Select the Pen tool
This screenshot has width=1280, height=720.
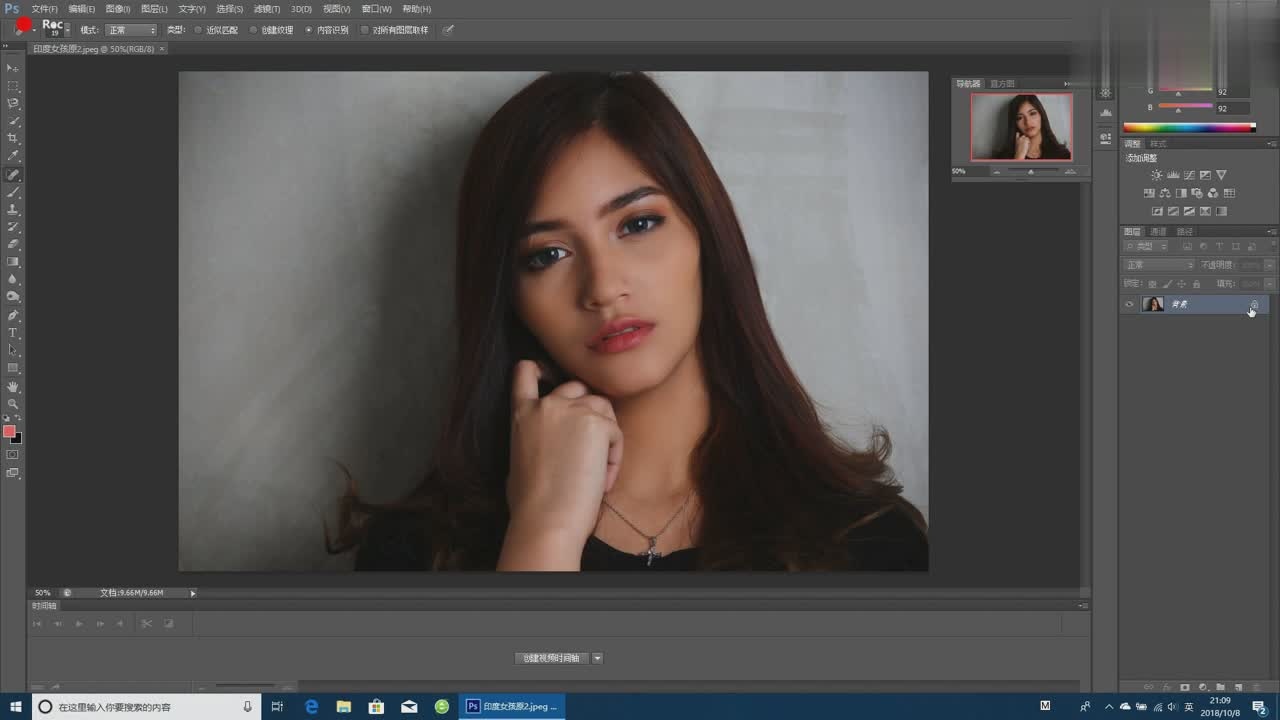(x=13, y=315)
